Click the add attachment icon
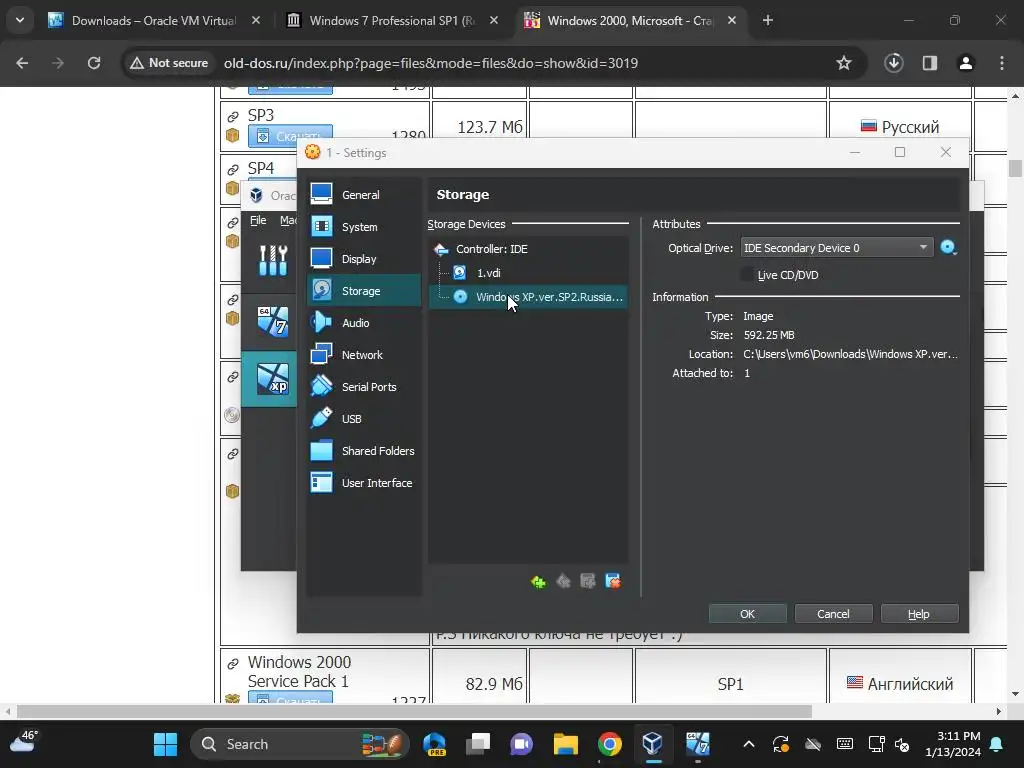This screenshot has width=1024, height=768. click(588, 581)
